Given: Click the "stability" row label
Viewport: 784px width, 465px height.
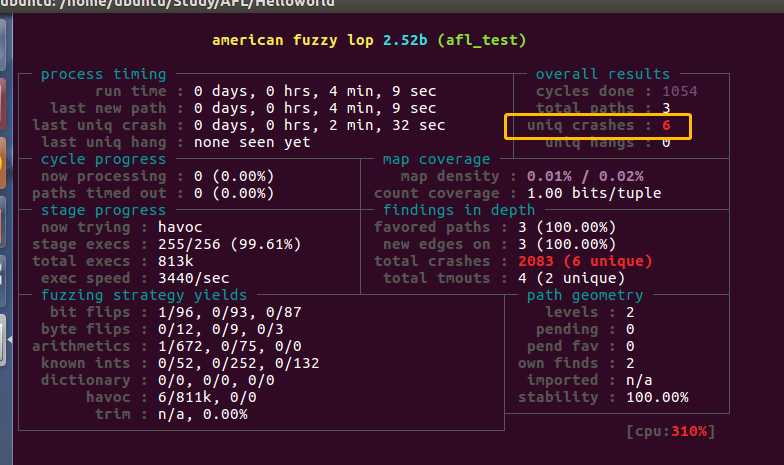Looking at the screenshot, I should [558, 397].
